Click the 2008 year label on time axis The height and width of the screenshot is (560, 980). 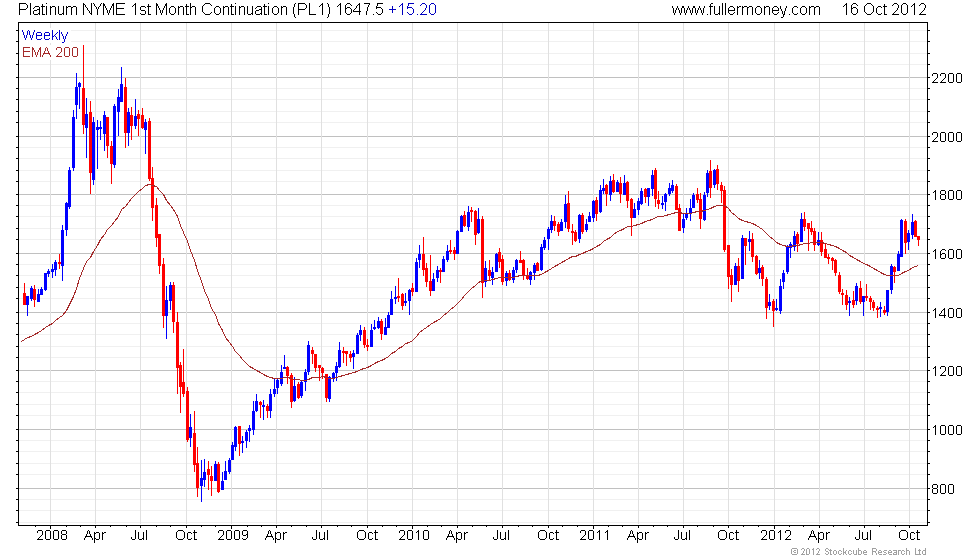pyautogui.click(x=52, y=536)
